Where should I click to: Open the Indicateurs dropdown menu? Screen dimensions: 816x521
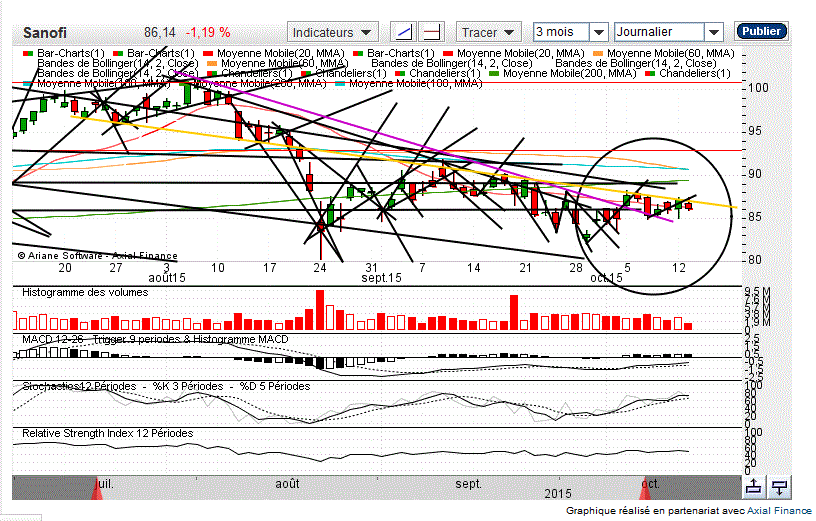[332, 32]
